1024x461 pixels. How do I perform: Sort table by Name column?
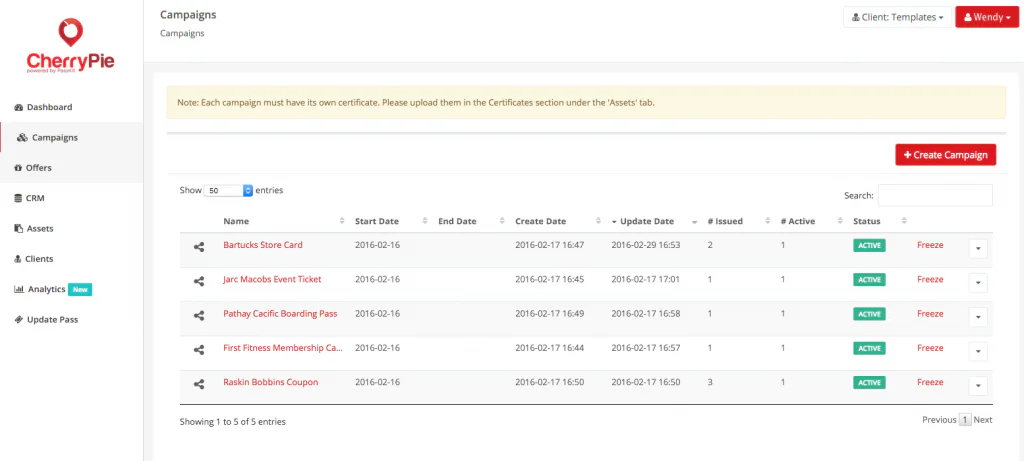(x=284, y=221)
